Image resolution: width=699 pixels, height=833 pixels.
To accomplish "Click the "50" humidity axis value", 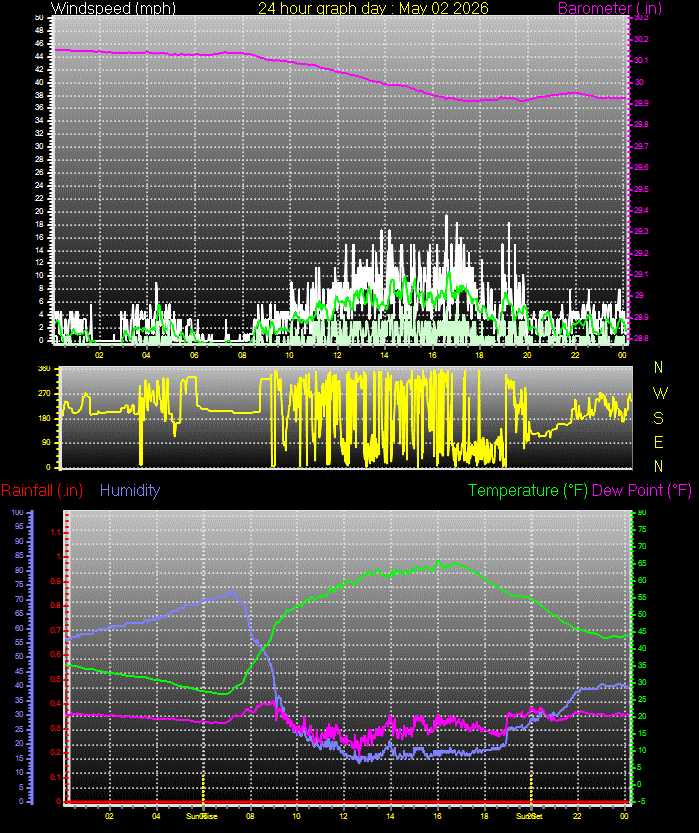I will coord(20,657).
